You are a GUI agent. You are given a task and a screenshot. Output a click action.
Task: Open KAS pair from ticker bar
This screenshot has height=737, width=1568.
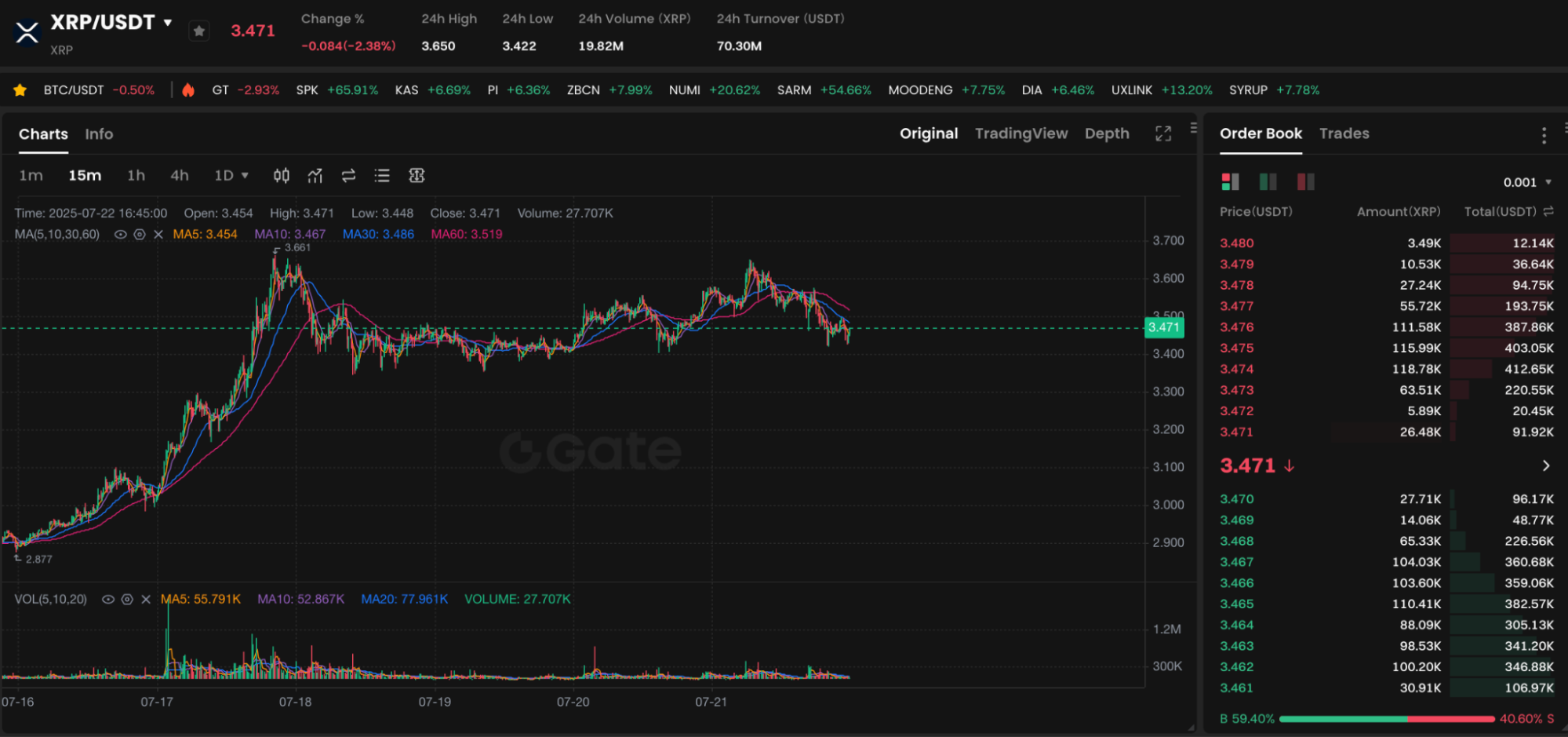pos(433,90)
